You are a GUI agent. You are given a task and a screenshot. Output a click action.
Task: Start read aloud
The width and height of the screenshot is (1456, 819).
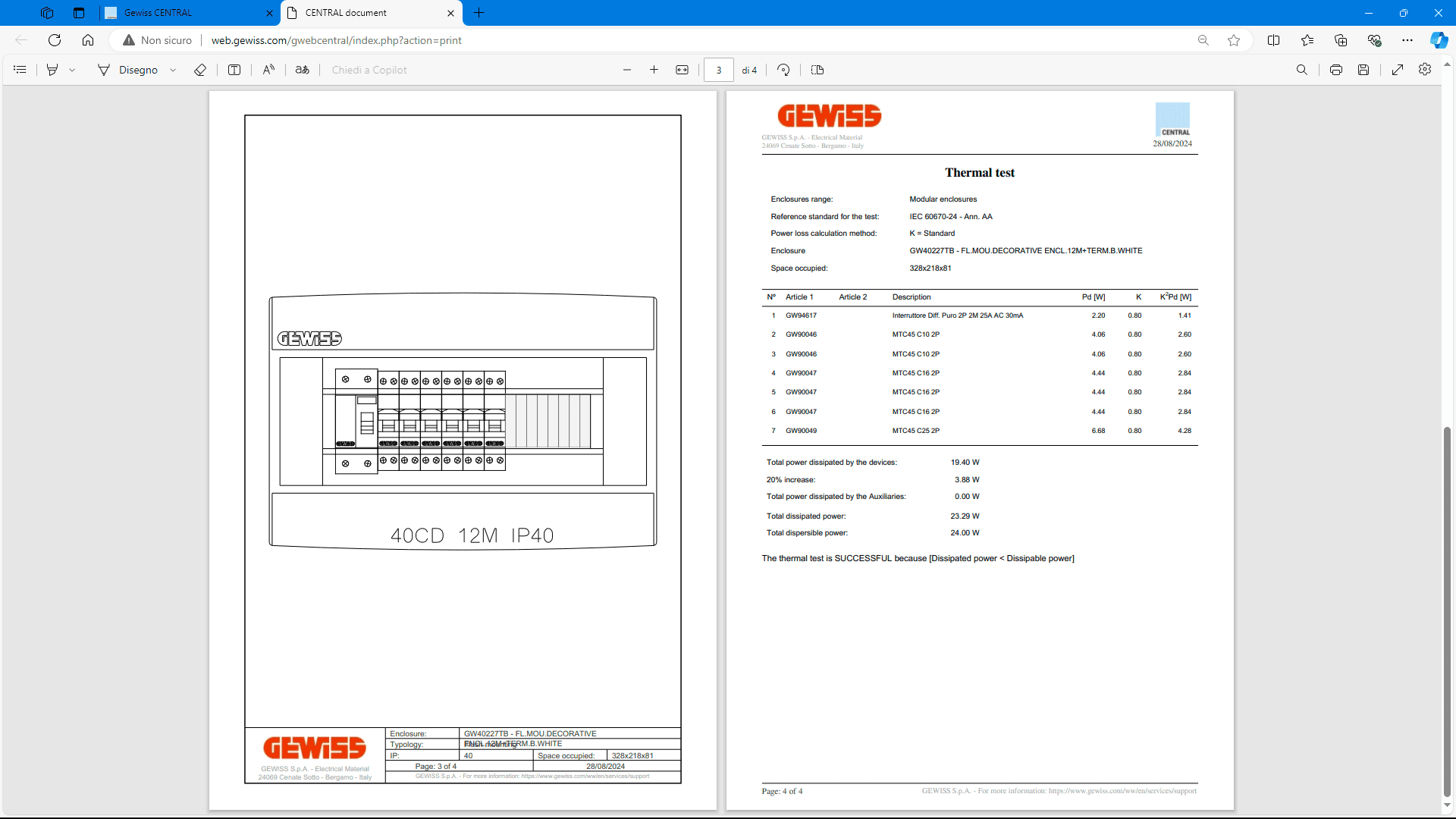268,70
